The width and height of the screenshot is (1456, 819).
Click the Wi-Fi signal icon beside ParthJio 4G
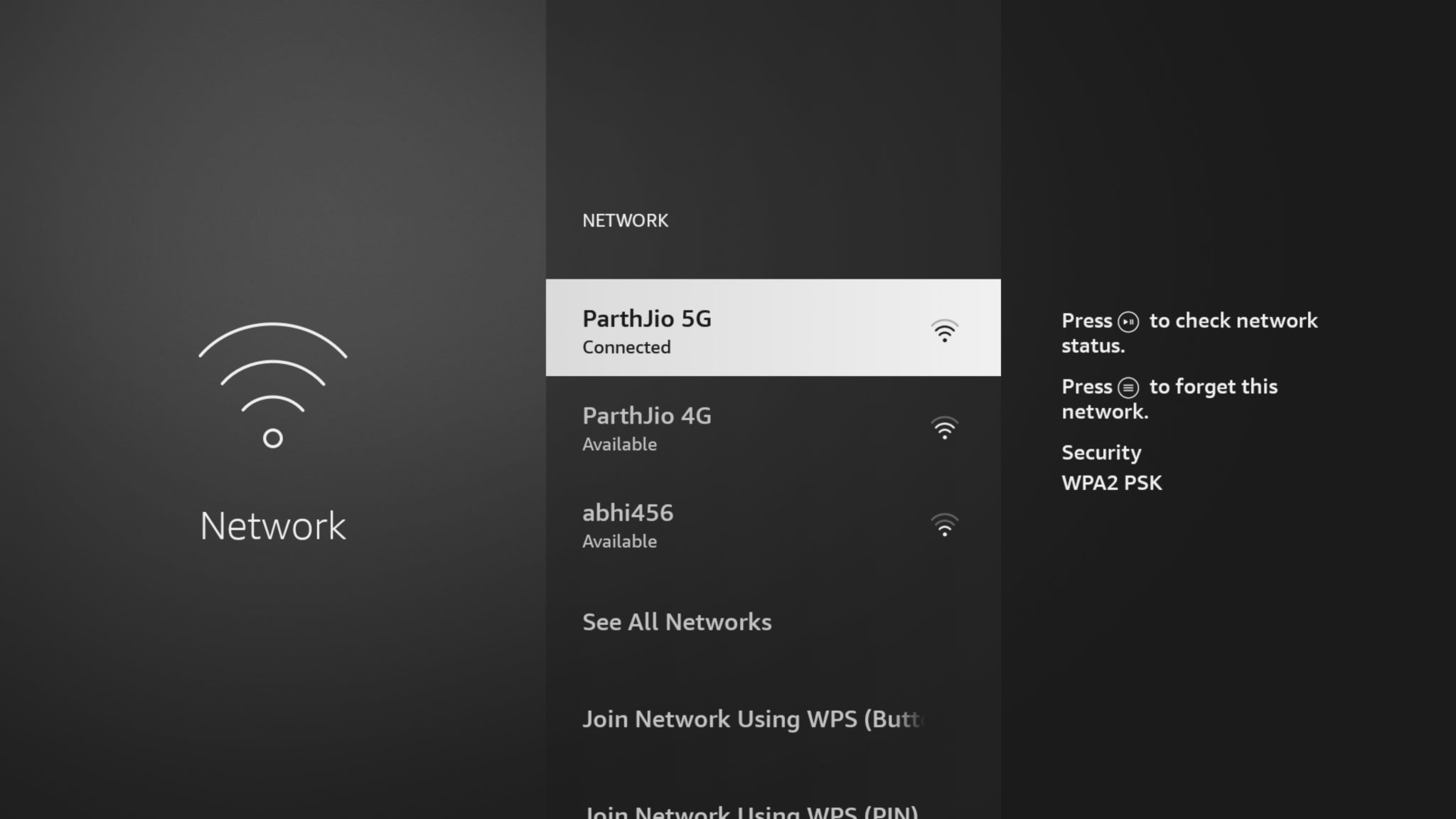click(944, 427)
